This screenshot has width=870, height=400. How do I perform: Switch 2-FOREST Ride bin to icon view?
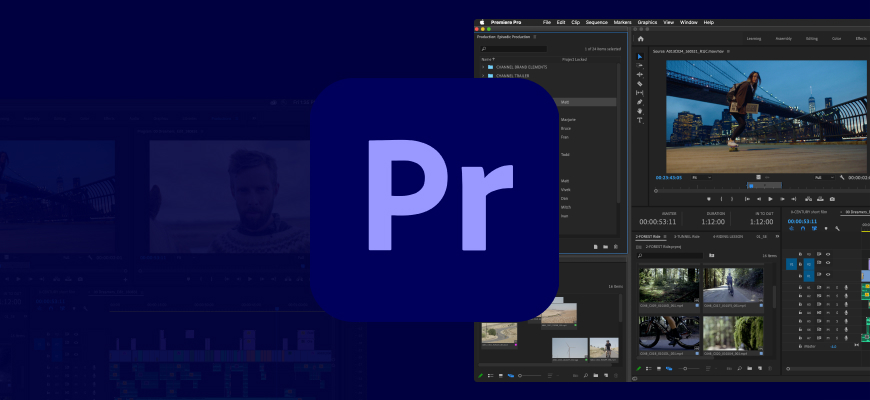(659, 368)
